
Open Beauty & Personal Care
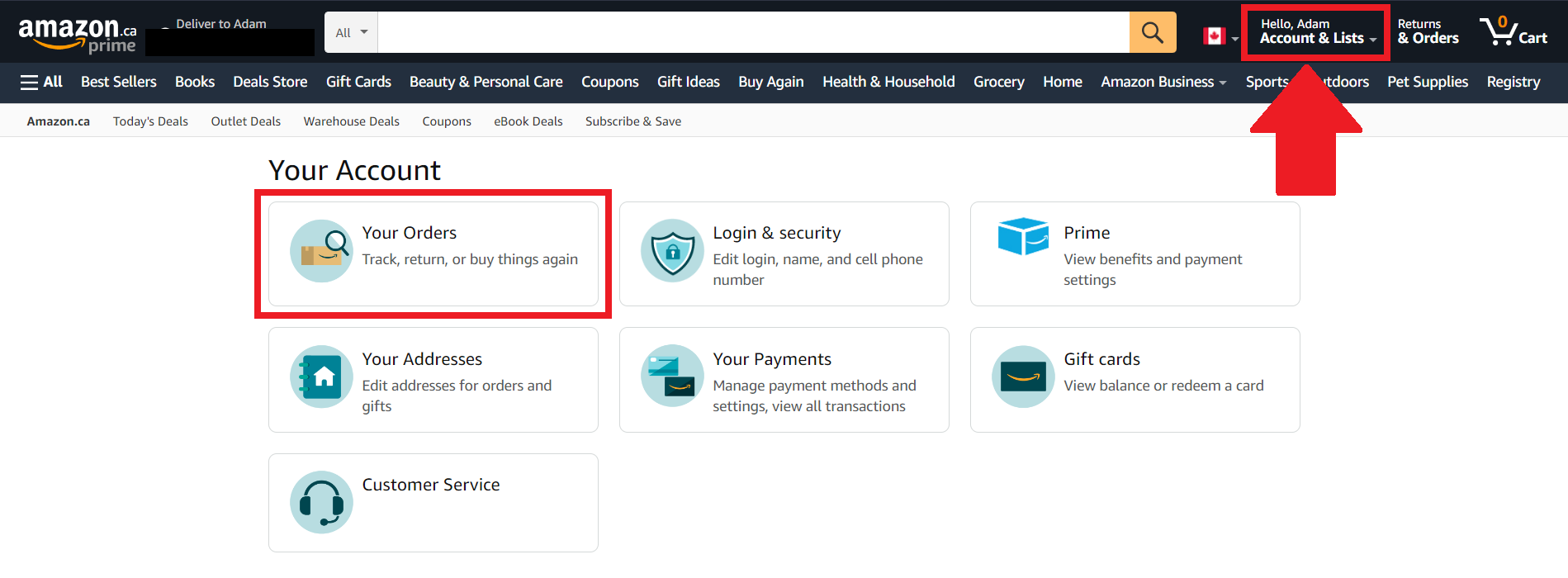coord(486,82)
